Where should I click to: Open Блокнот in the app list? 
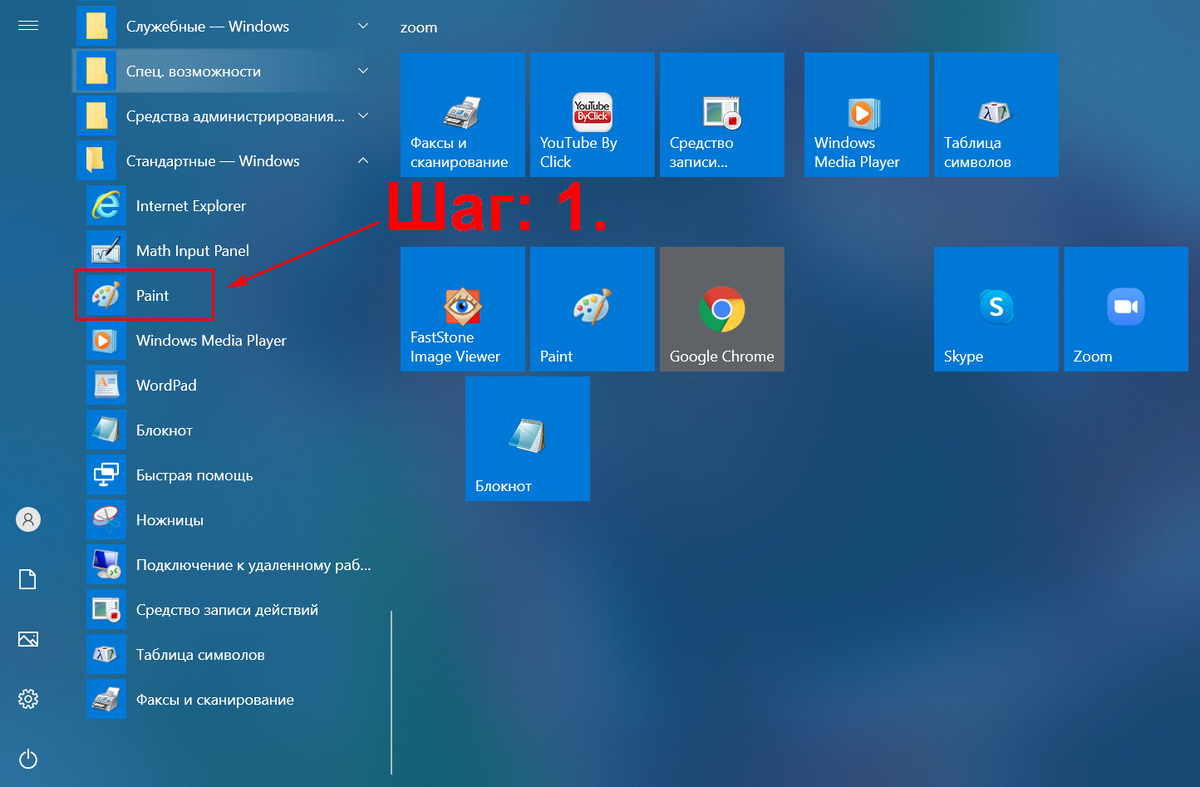228,430
